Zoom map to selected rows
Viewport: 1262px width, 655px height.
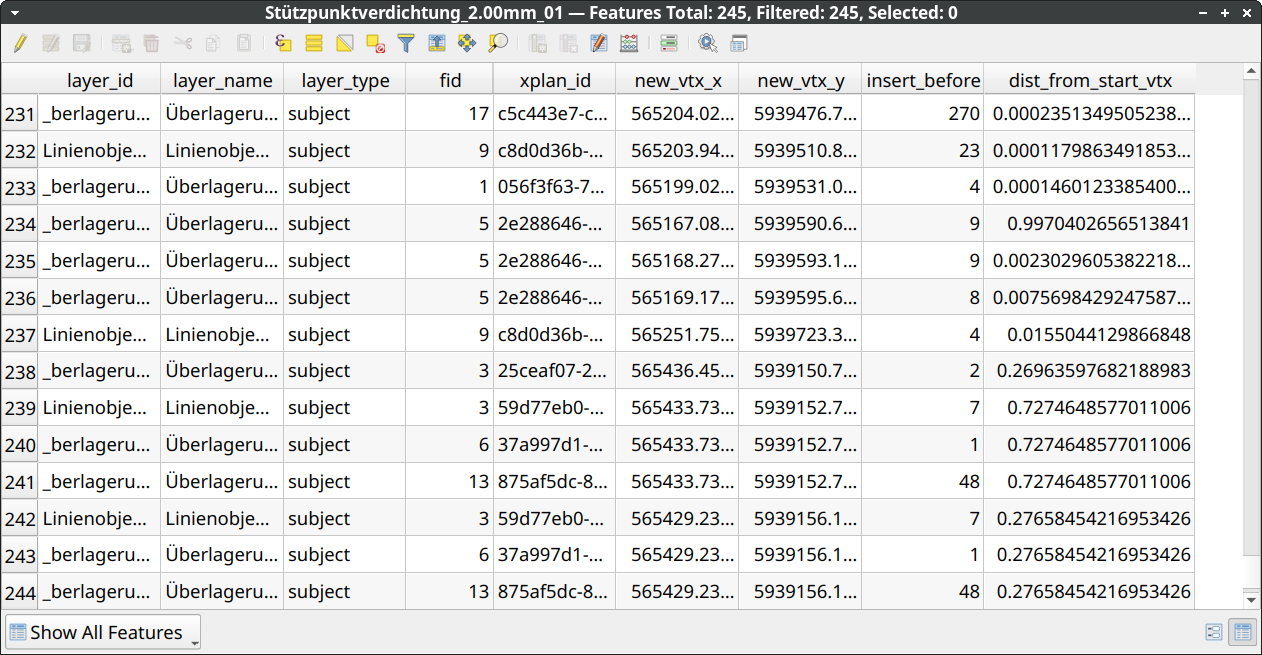pyautogui.click(x=497, y=43)
